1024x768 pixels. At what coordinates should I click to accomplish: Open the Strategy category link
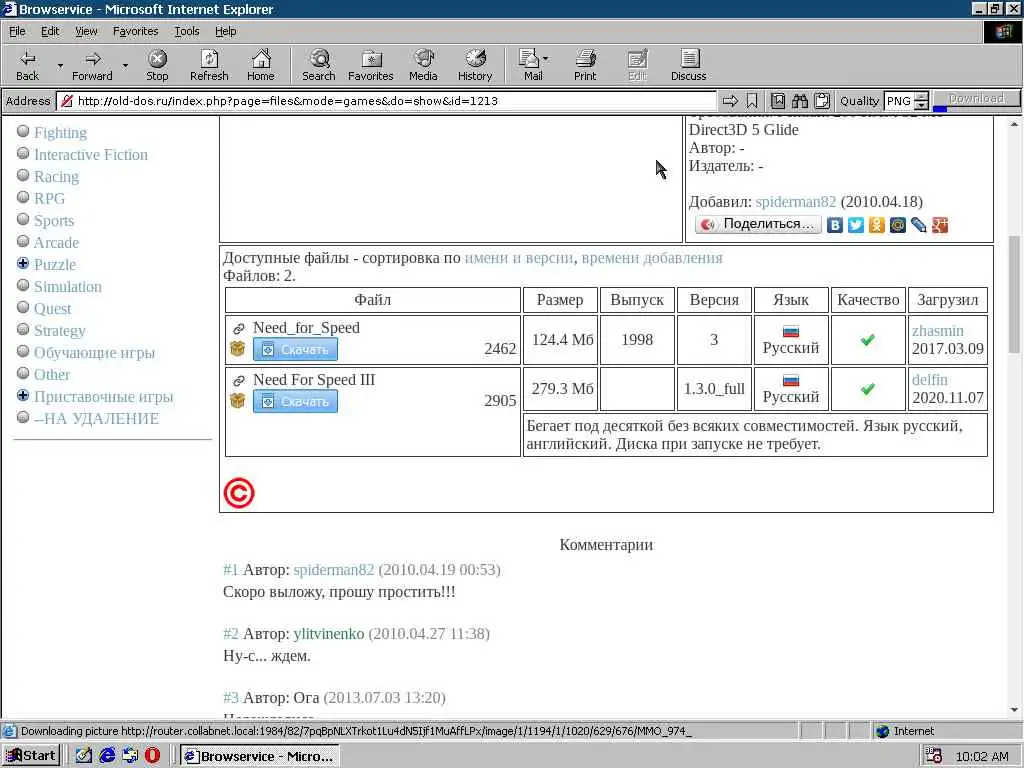pyautogui.click(x=59, y=330)
